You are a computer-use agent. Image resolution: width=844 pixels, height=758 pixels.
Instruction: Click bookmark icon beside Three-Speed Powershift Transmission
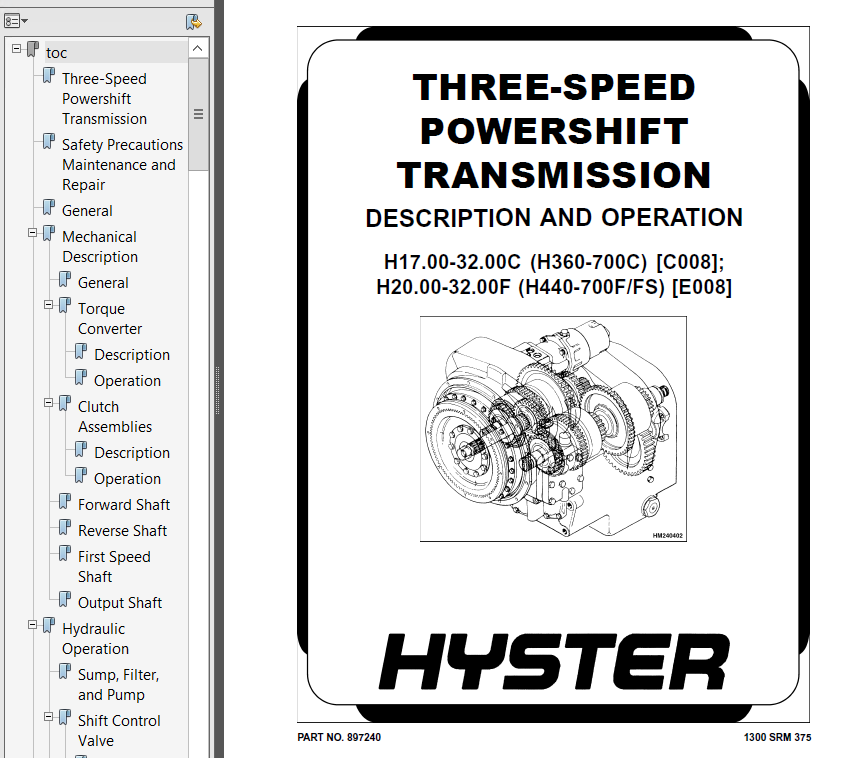tap(49, 75)
